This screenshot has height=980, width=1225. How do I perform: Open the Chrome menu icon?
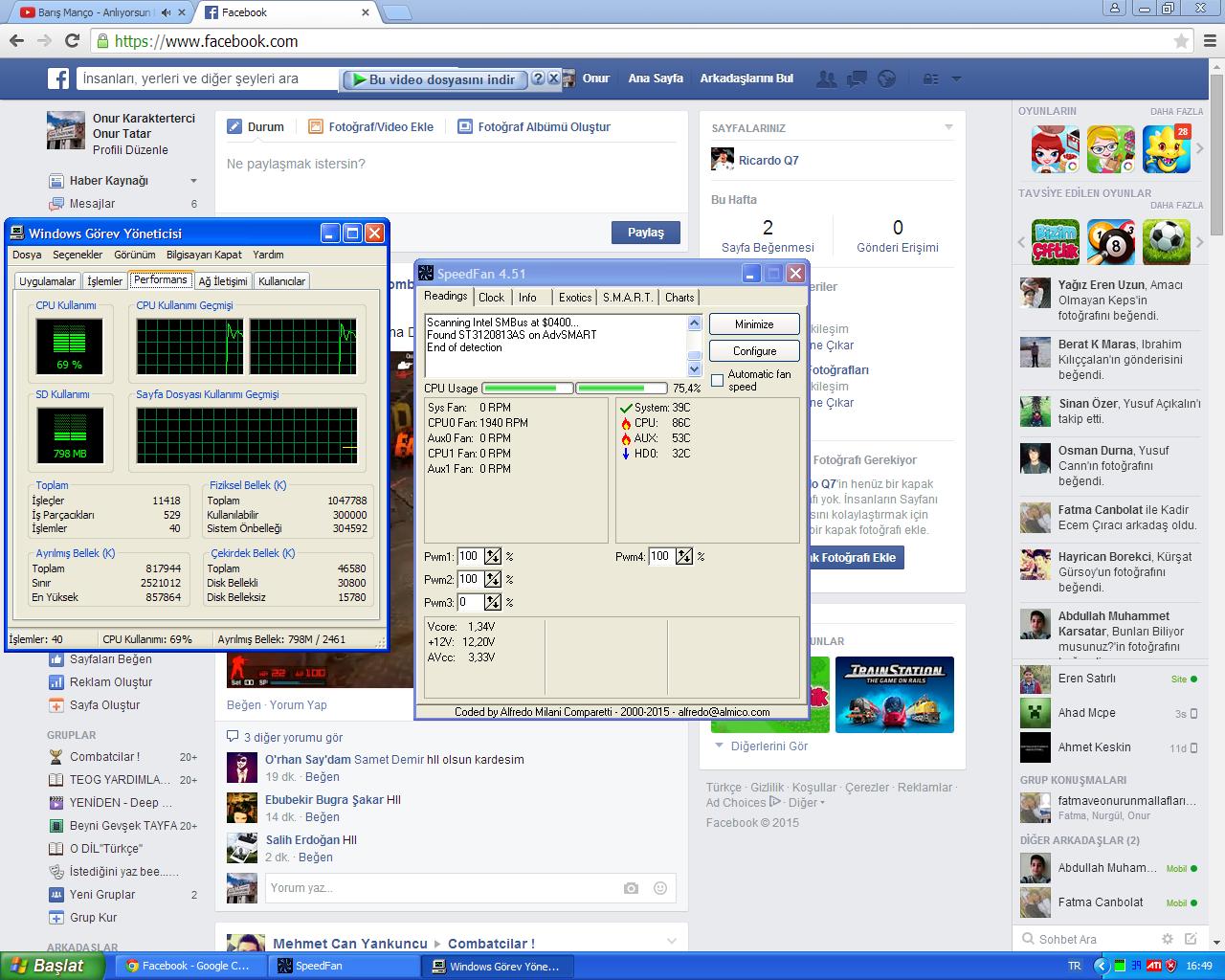(1210, 41)
